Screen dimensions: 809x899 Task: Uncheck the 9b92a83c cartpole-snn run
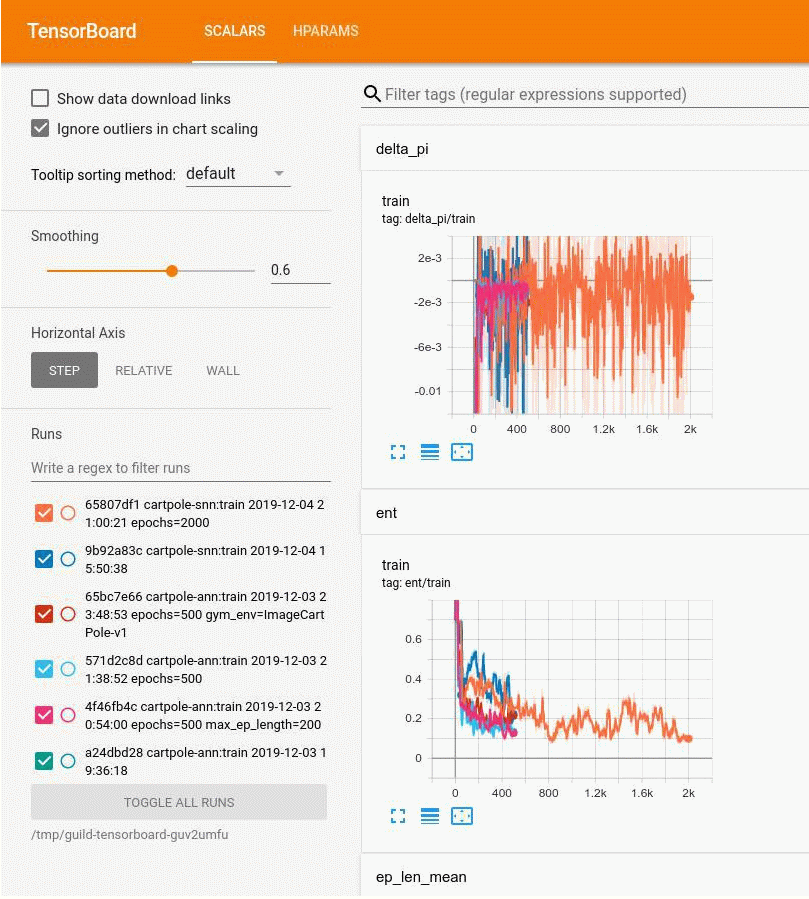[44, 559]
